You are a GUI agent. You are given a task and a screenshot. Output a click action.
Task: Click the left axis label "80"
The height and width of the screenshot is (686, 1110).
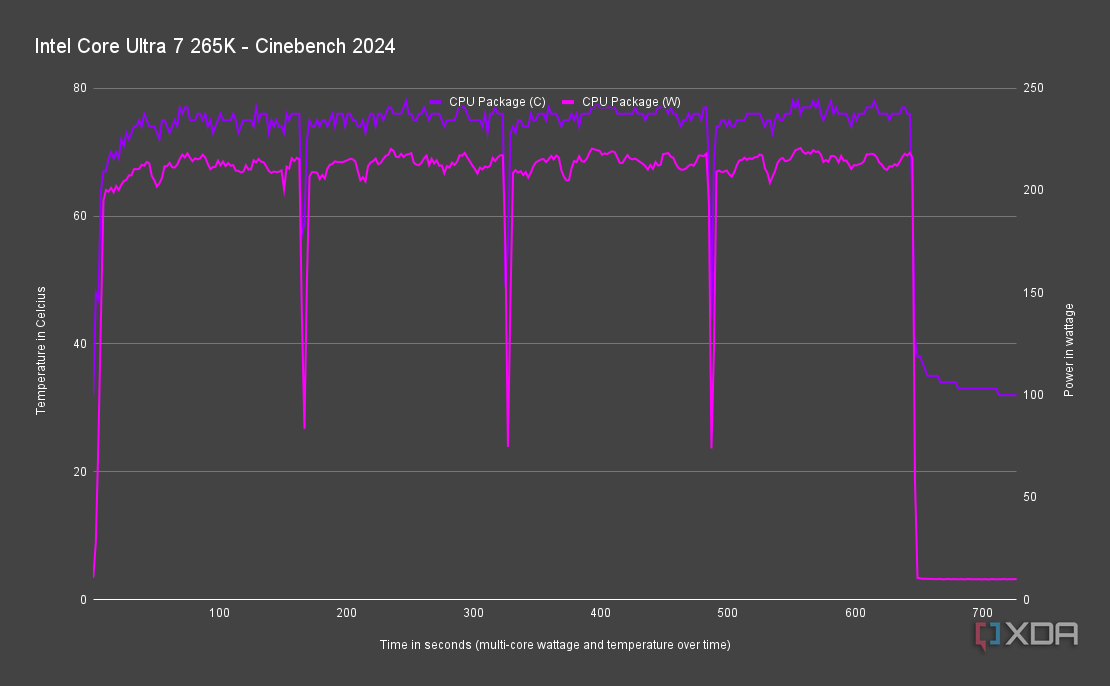click(x=79, y=88)
